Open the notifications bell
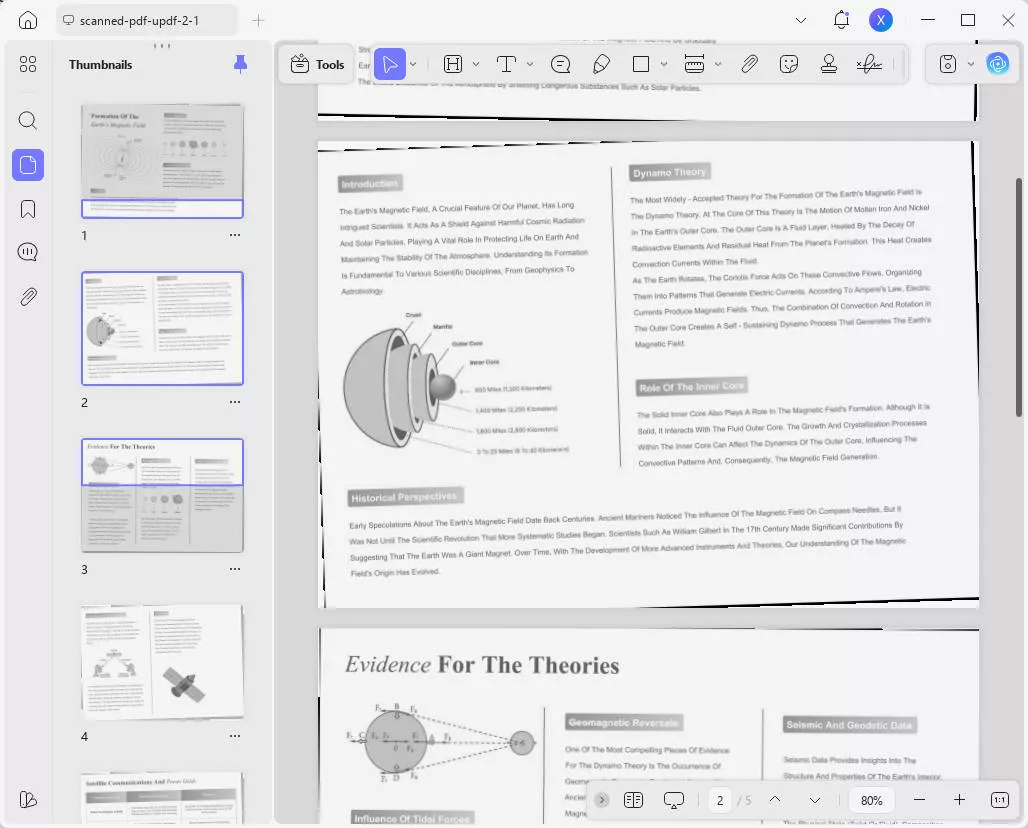Screen dimensions: 1028x828 point(841,20)
